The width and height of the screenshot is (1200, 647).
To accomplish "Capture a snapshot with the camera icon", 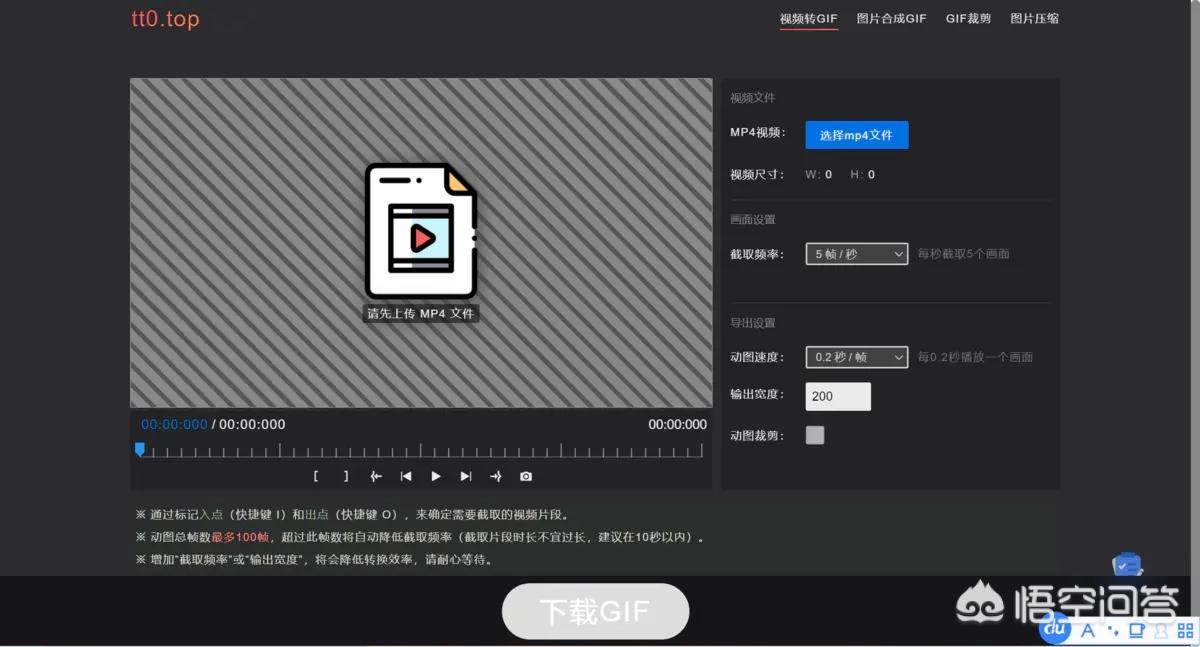I will tap(526, 477).
